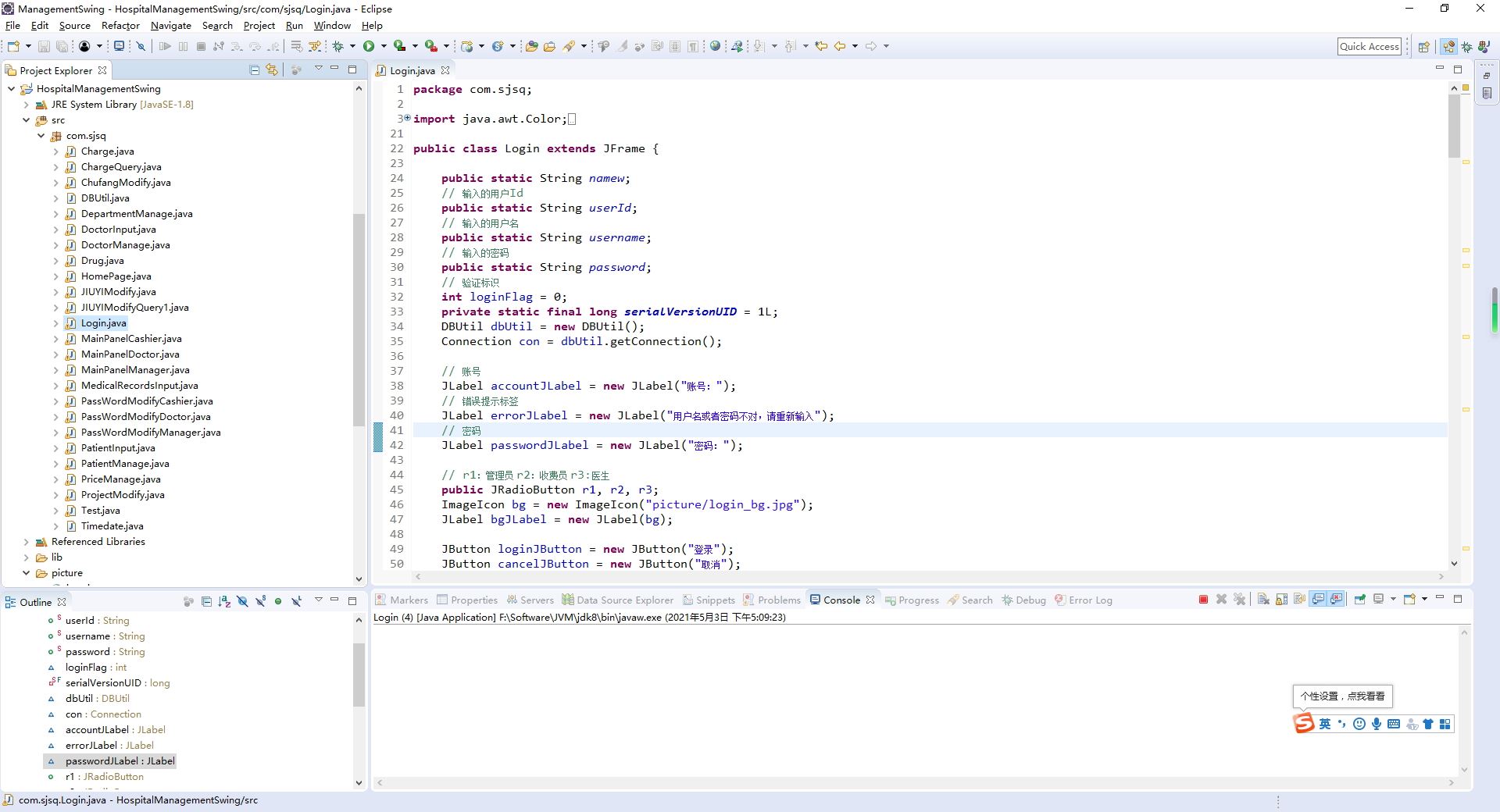1500x812 pixels.
Task: Toggle Hide Local Types in Outline view
Action: [295, 601]
